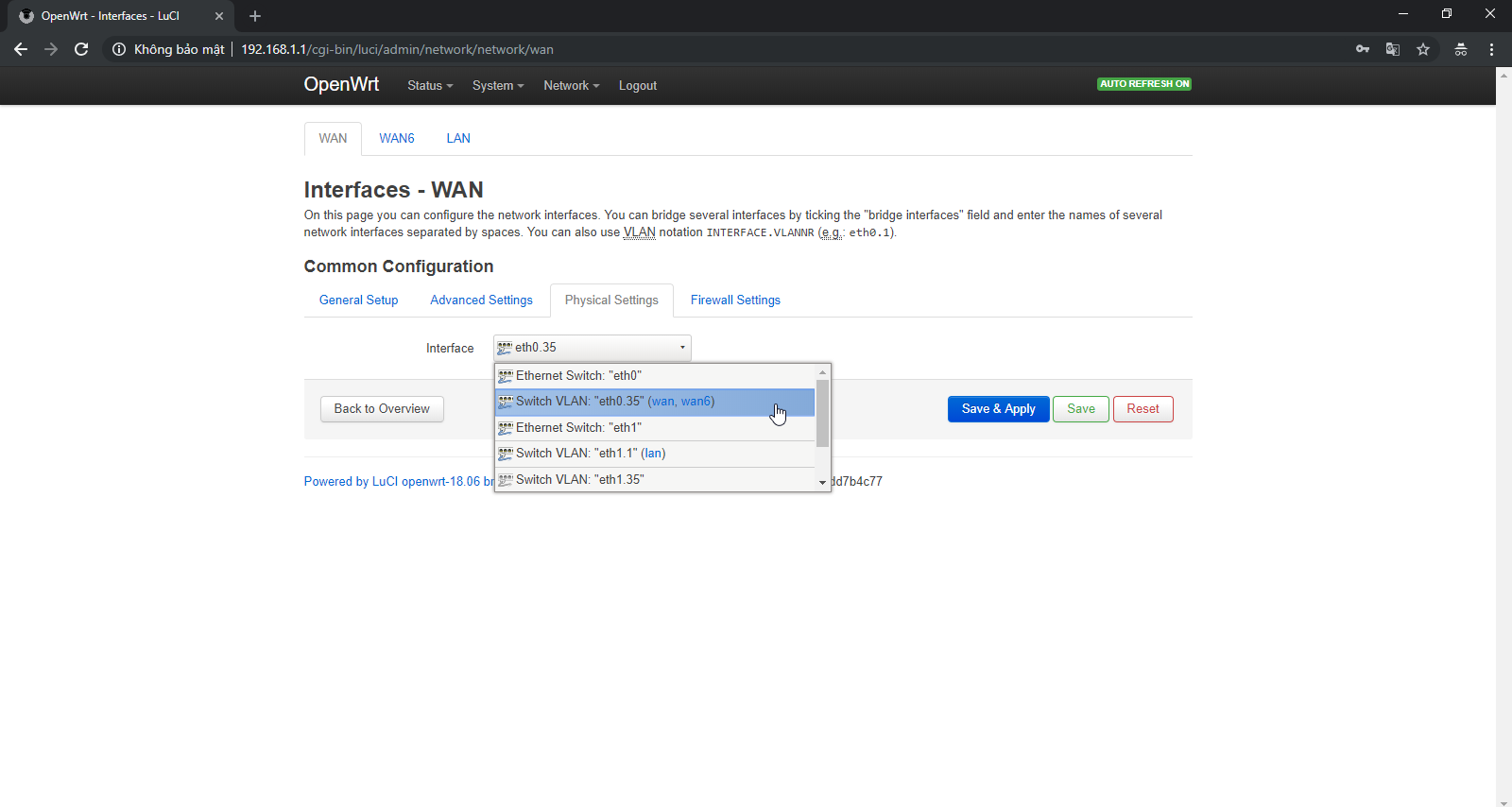Click the green Save button

[x=1081, y=409]
